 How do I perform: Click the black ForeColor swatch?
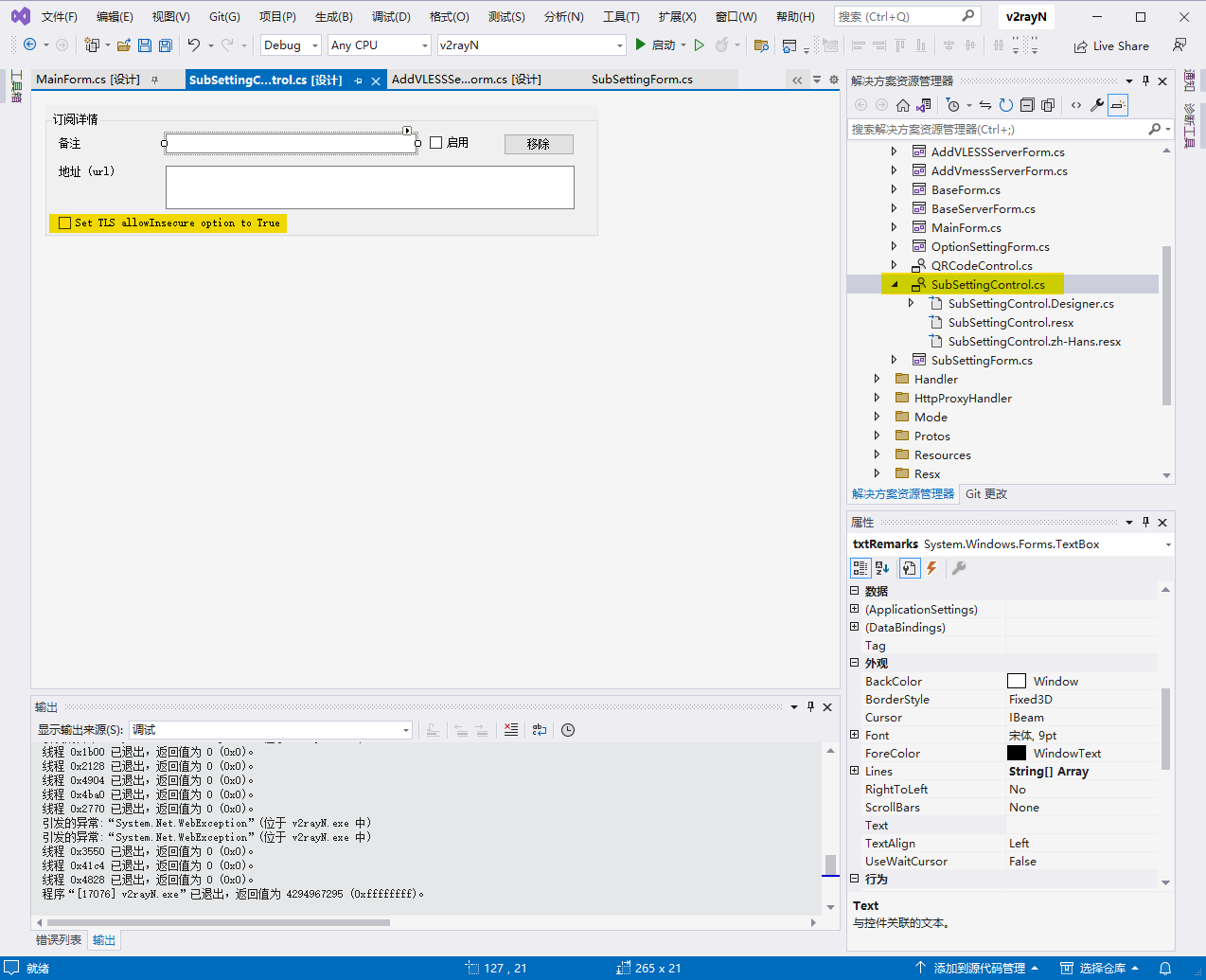(x=1017, y=754)
